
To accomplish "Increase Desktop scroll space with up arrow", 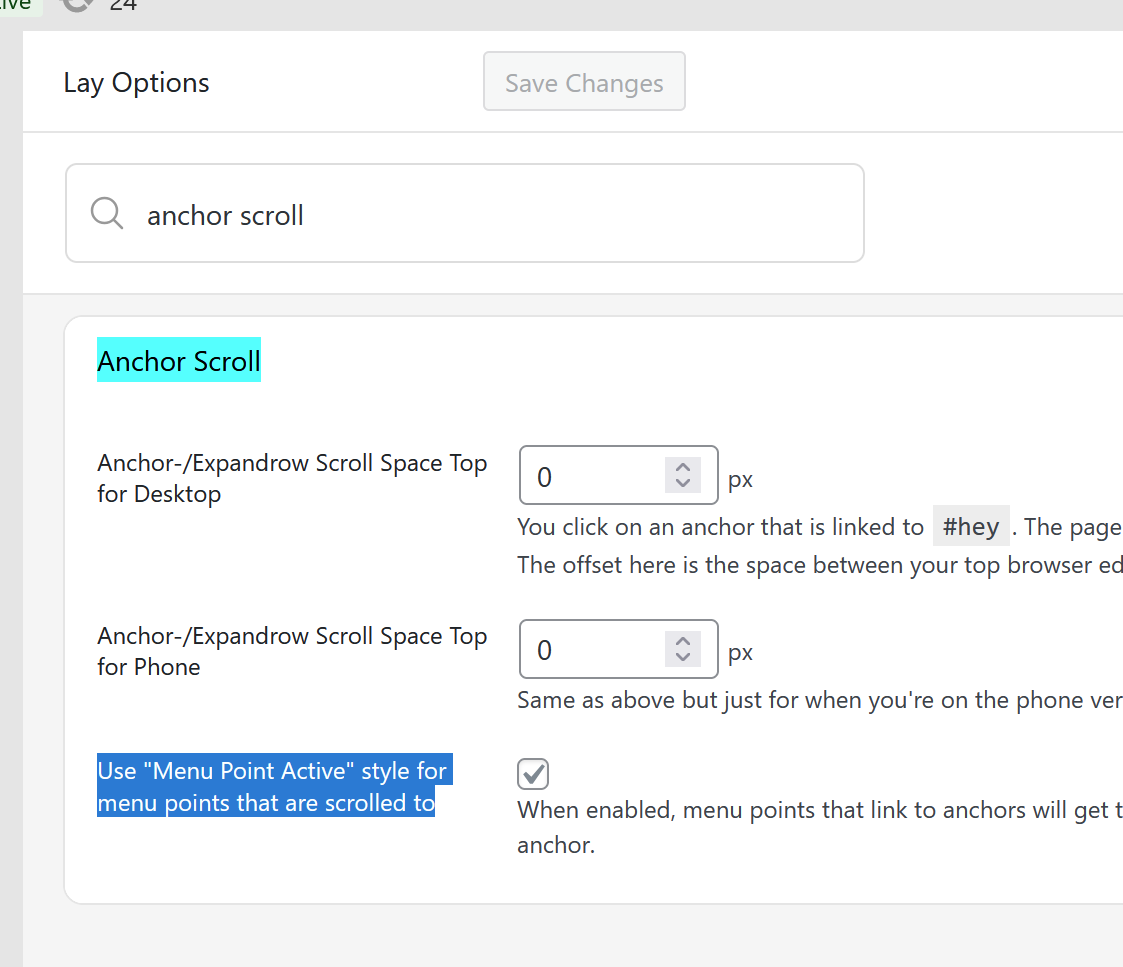I will click(683, 468).
